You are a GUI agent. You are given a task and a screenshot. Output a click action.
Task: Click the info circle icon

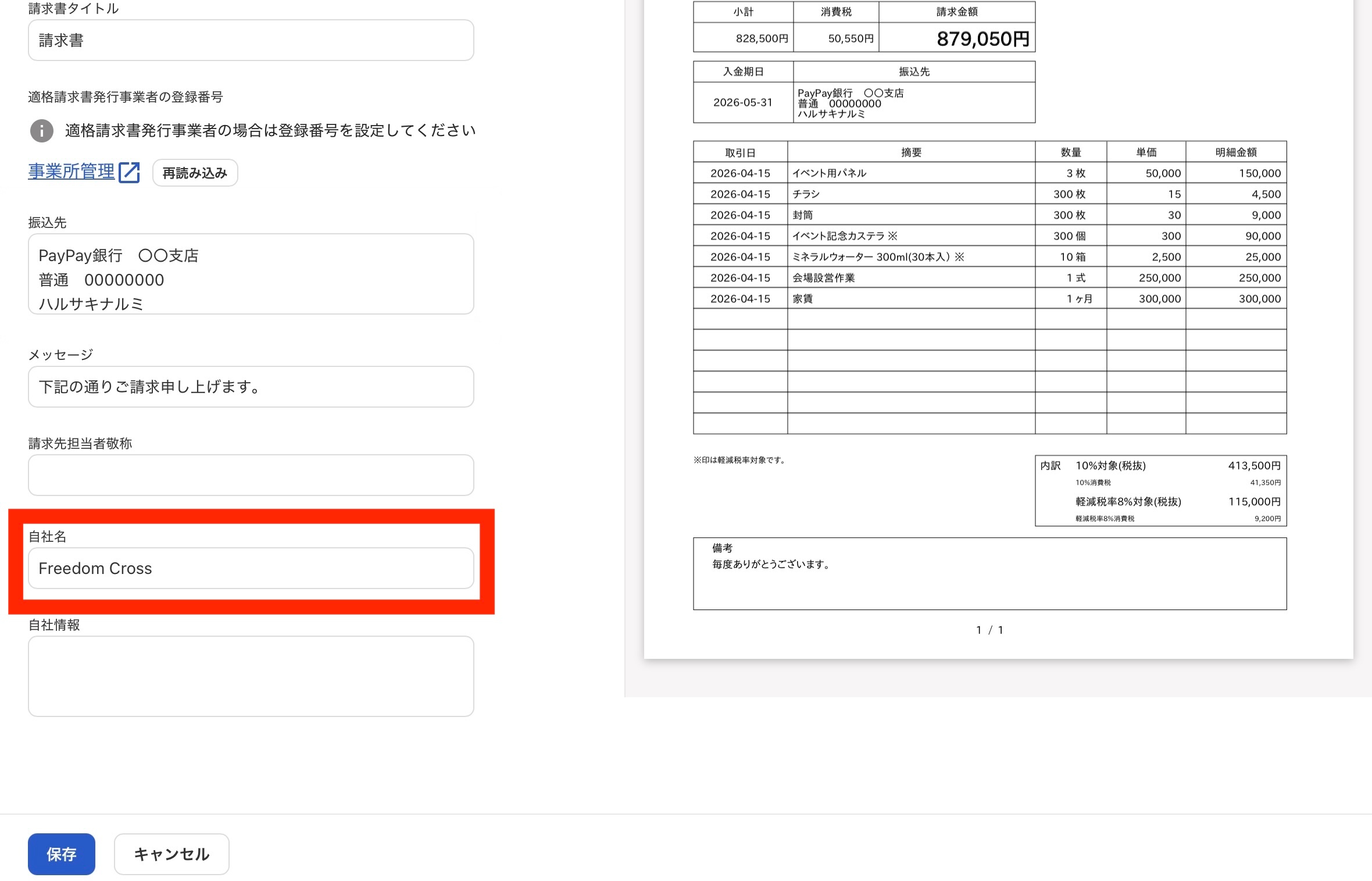tap(41, 131)
